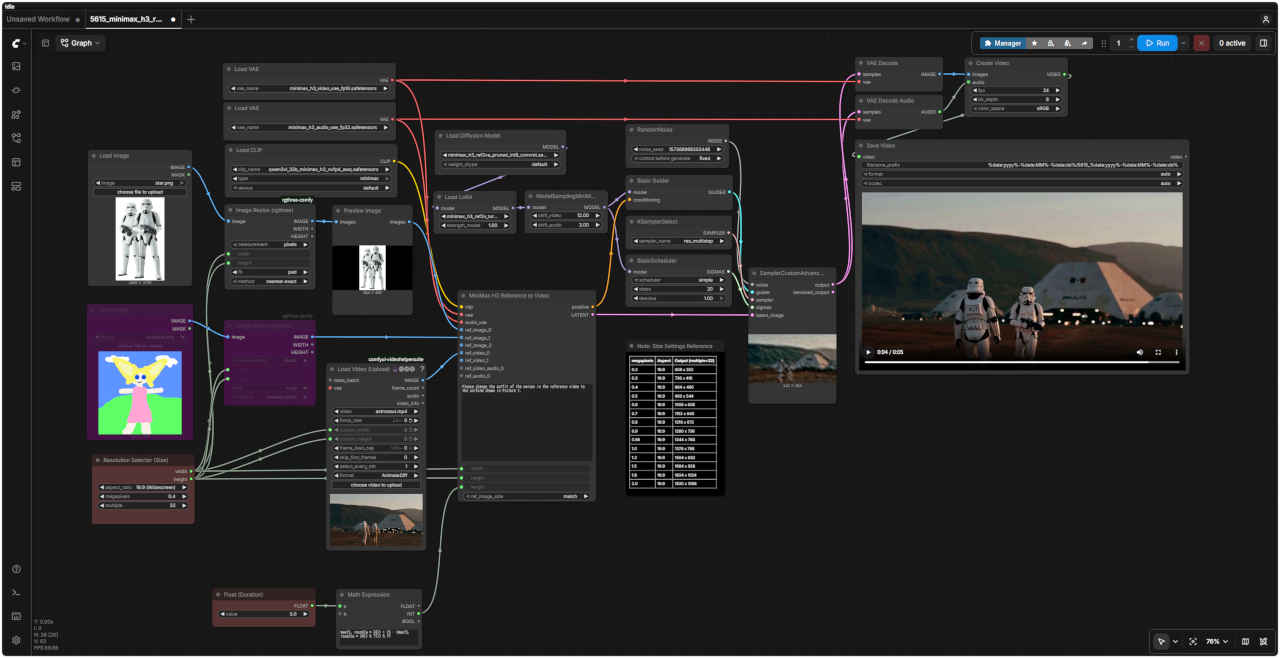Change ref_image_size match in MiniMax node
Image resolution: width=1280 pixels, height=658 pixels.
(x=526, y=495)
